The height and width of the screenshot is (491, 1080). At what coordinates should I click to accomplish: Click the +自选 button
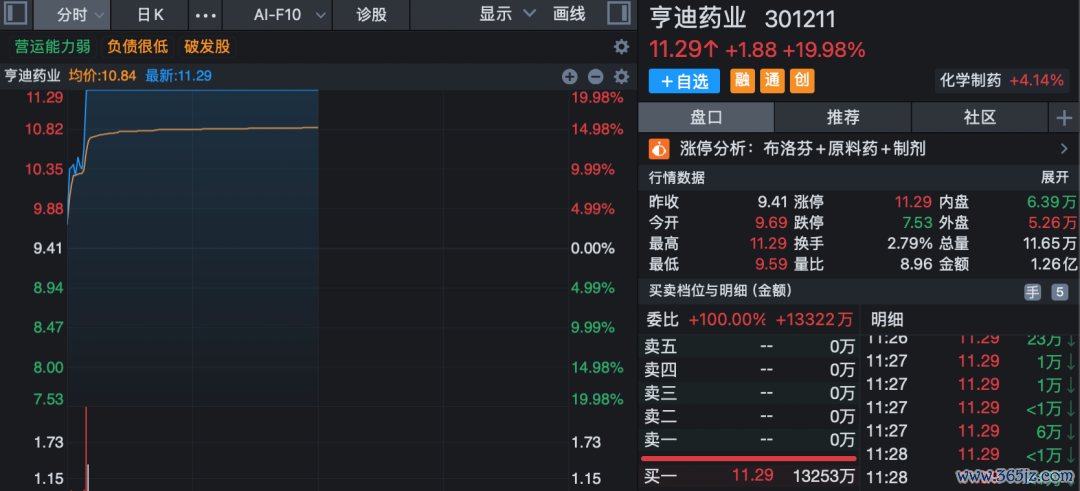click(684, 81)
